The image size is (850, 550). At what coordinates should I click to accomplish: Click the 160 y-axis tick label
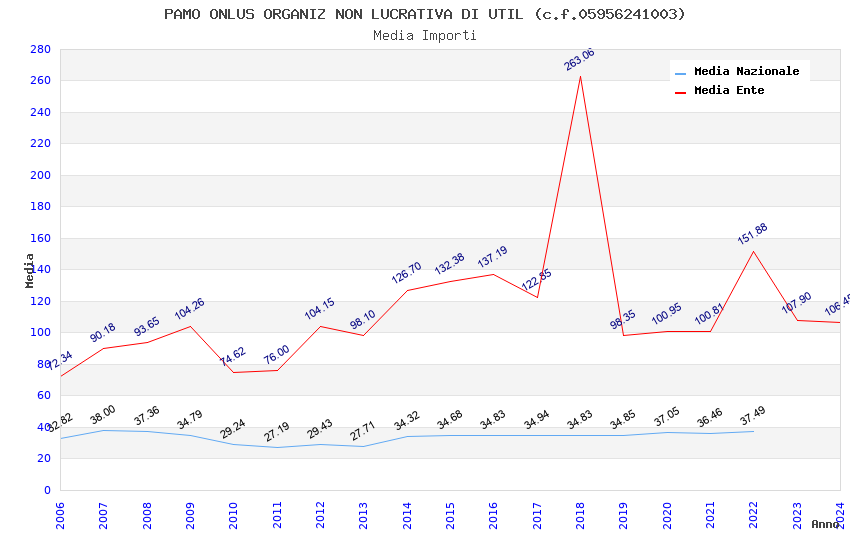(40, 238)
